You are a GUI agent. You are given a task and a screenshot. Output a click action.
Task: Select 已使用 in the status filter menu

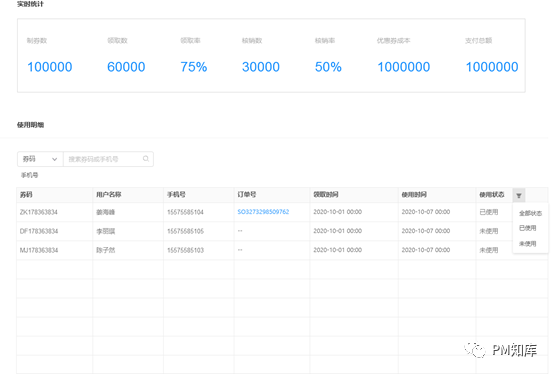[528, 228]
